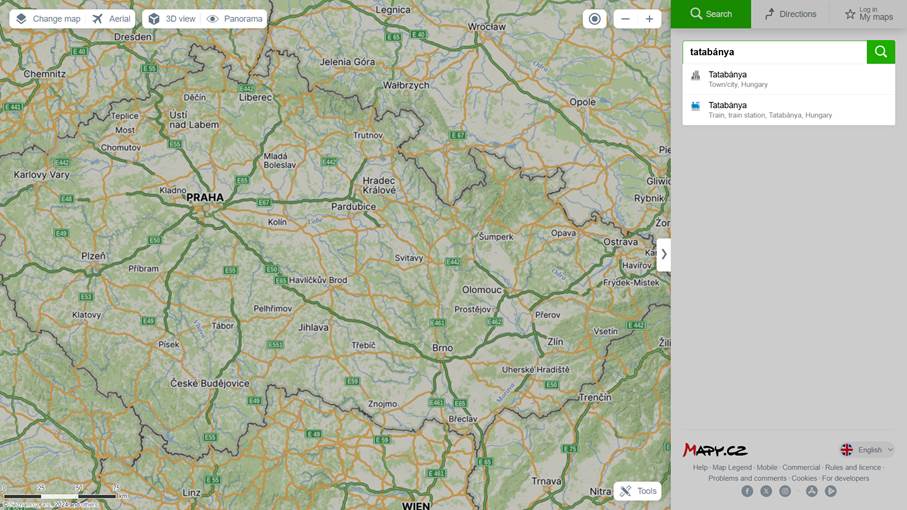Image resolution: width=907 pixels, height=510 pixels.
Task: Expand the English language dropdown
Action: 867,450
